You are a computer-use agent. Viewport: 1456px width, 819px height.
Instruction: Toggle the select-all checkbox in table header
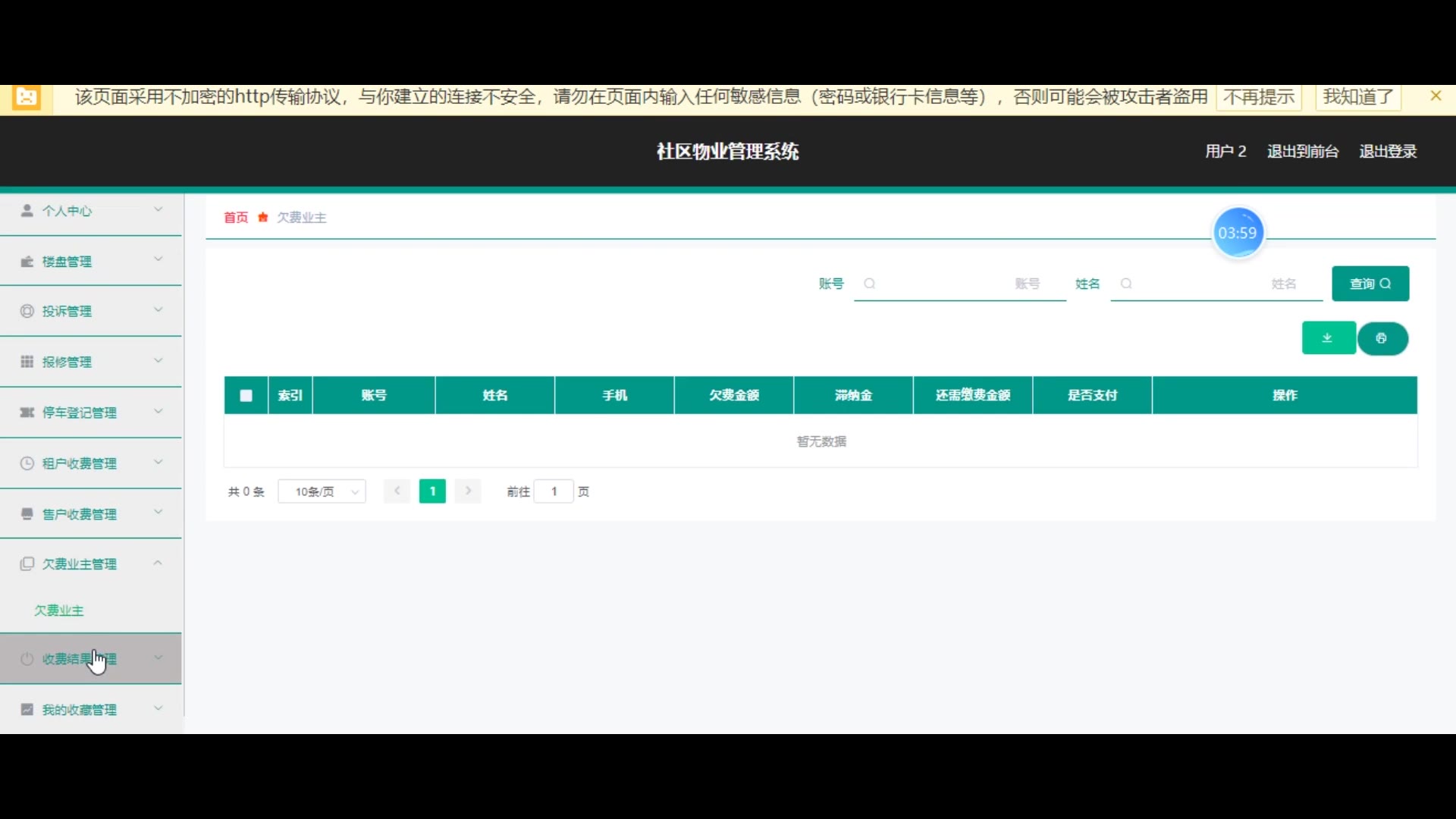[x=246, y=395]
